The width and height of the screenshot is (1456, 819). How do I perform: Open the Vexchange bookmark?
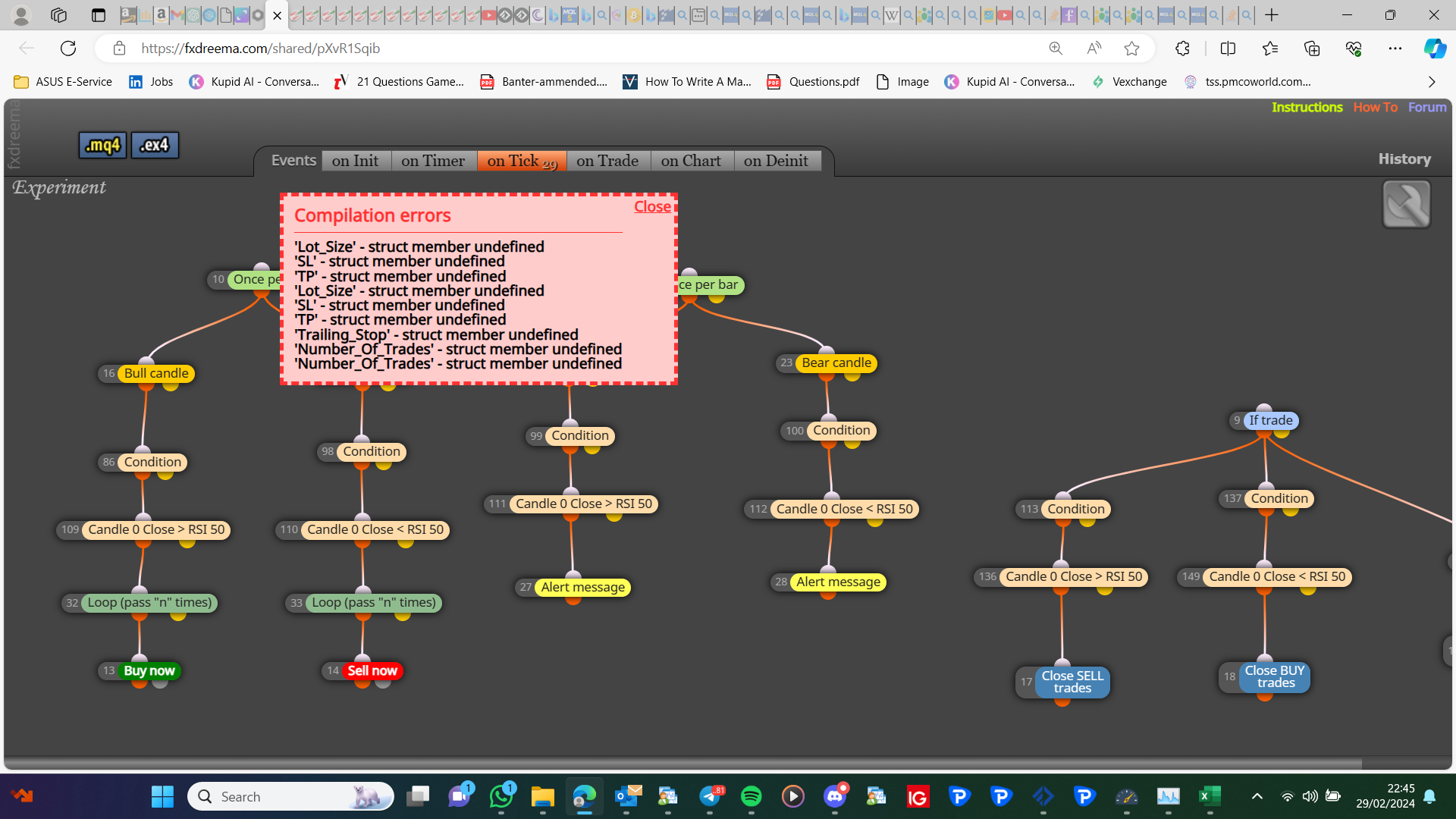pos(1129,82)
